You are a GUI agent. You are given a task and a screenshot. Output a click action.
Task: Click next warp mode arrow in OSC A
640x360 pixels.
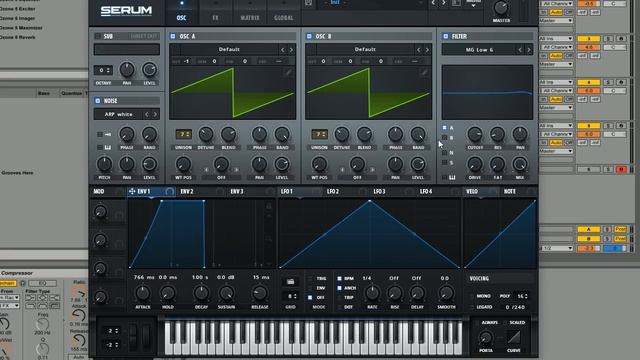pos(236,169)
